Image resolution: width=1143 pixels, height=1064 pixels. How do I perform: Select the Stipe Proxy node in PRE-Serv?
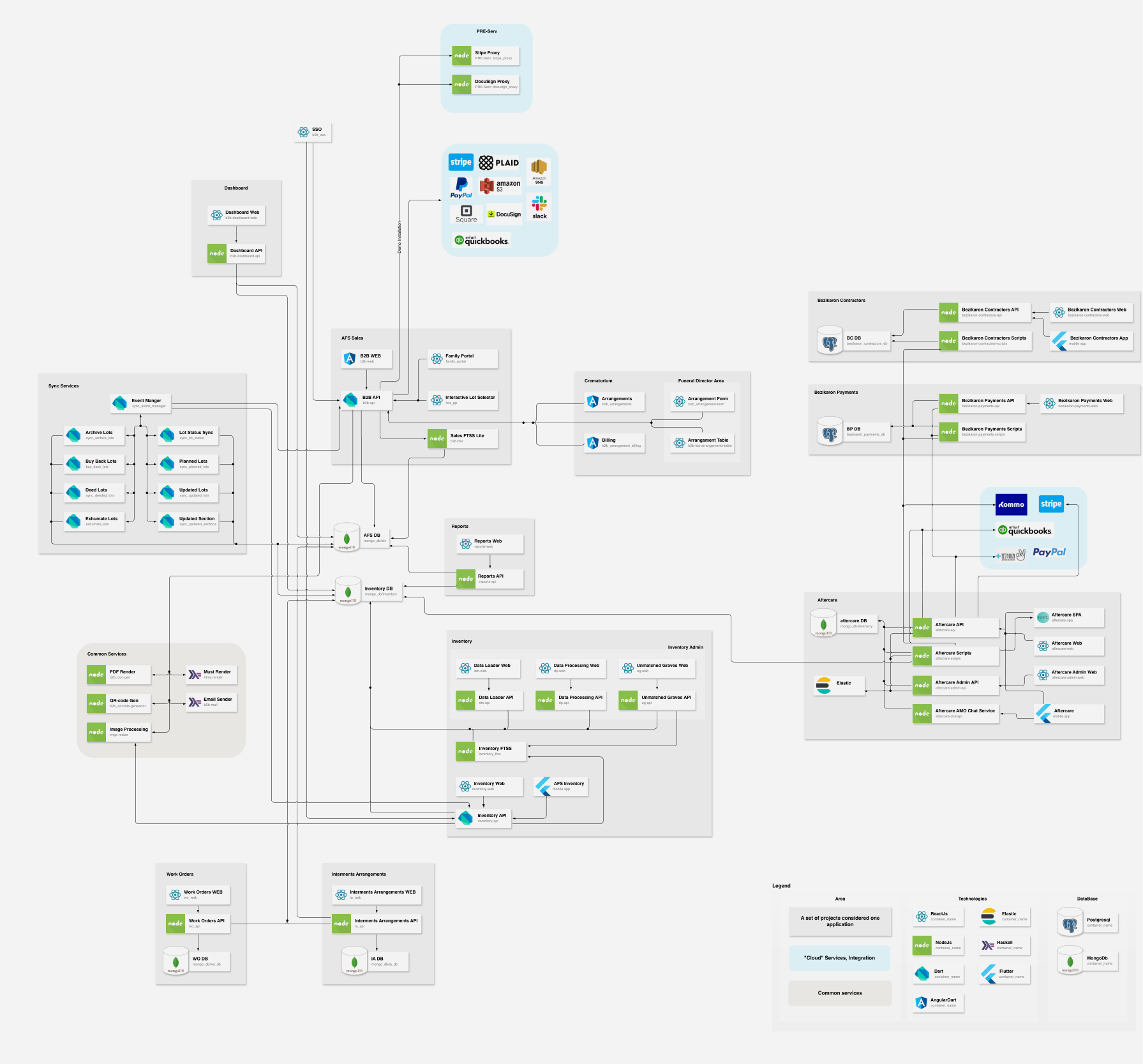pos(486,56)
